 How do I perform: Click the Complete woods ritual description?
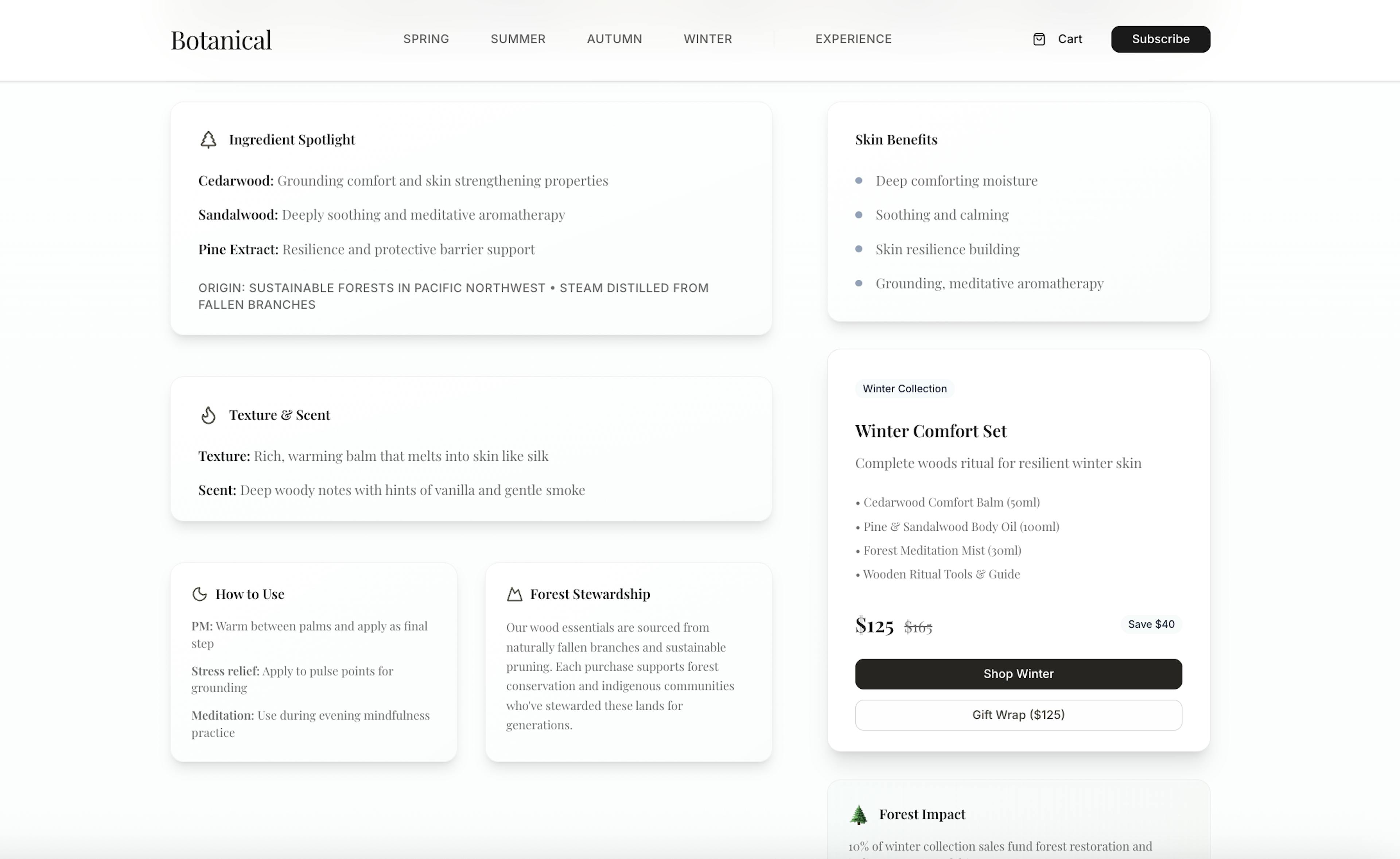point(998,463)
